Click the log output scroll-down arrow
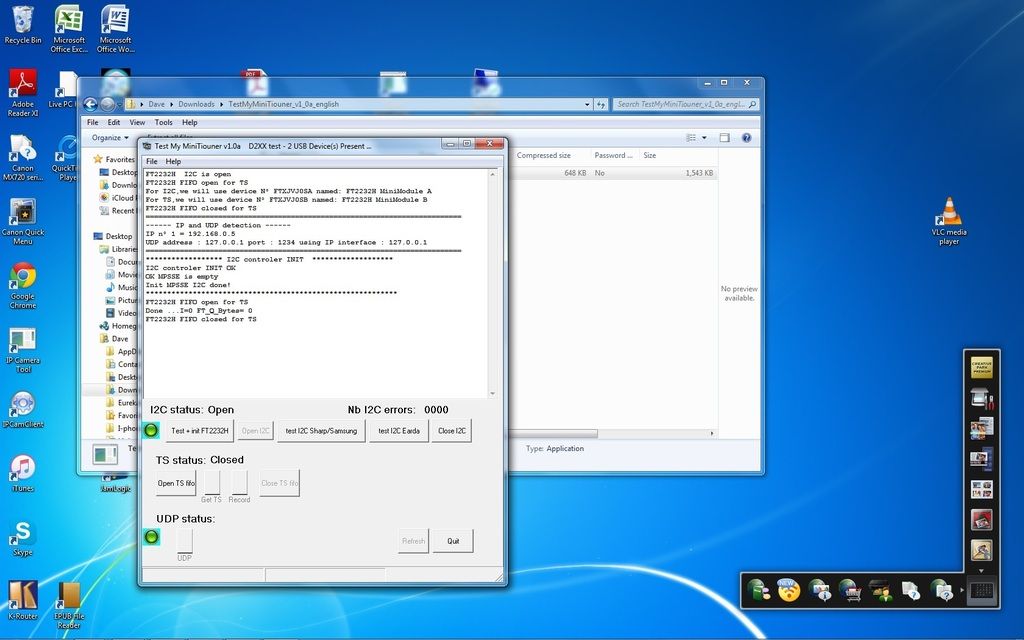Image resolution: width=1024 pixels, height=640 pixels. point(492,393)
